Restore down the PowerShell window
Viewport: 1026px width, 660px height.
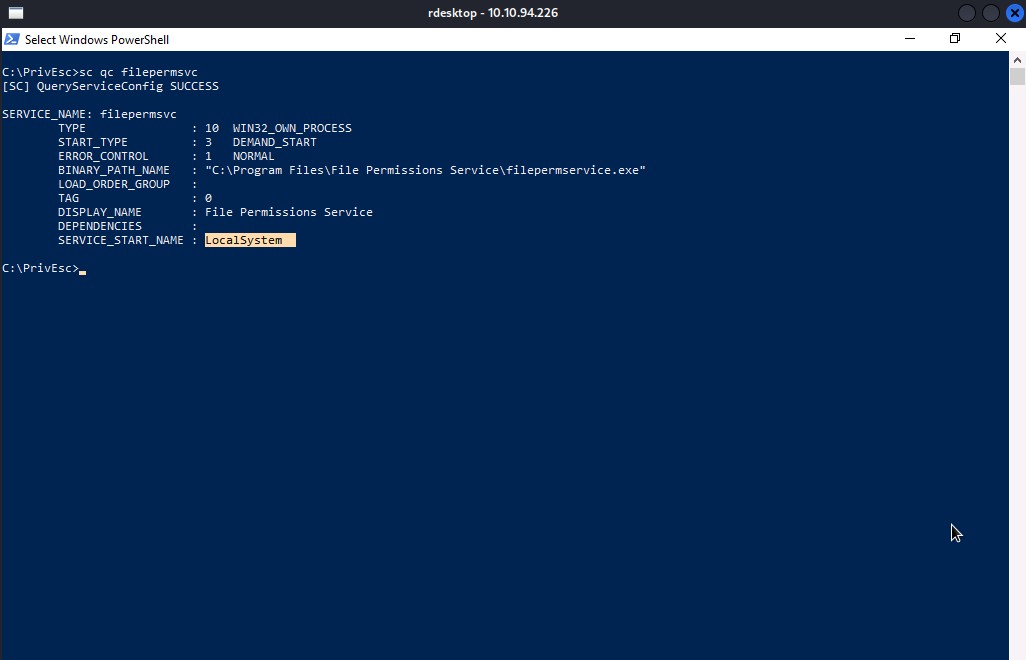(x=955, y=39)
